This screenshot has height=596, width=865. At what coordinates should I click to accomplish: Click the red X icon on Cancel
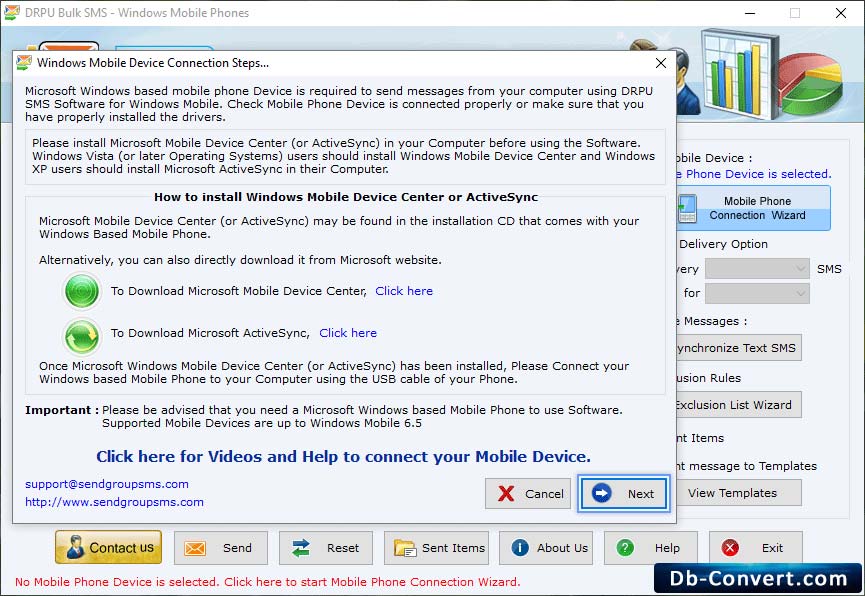(x=505, y=493)
